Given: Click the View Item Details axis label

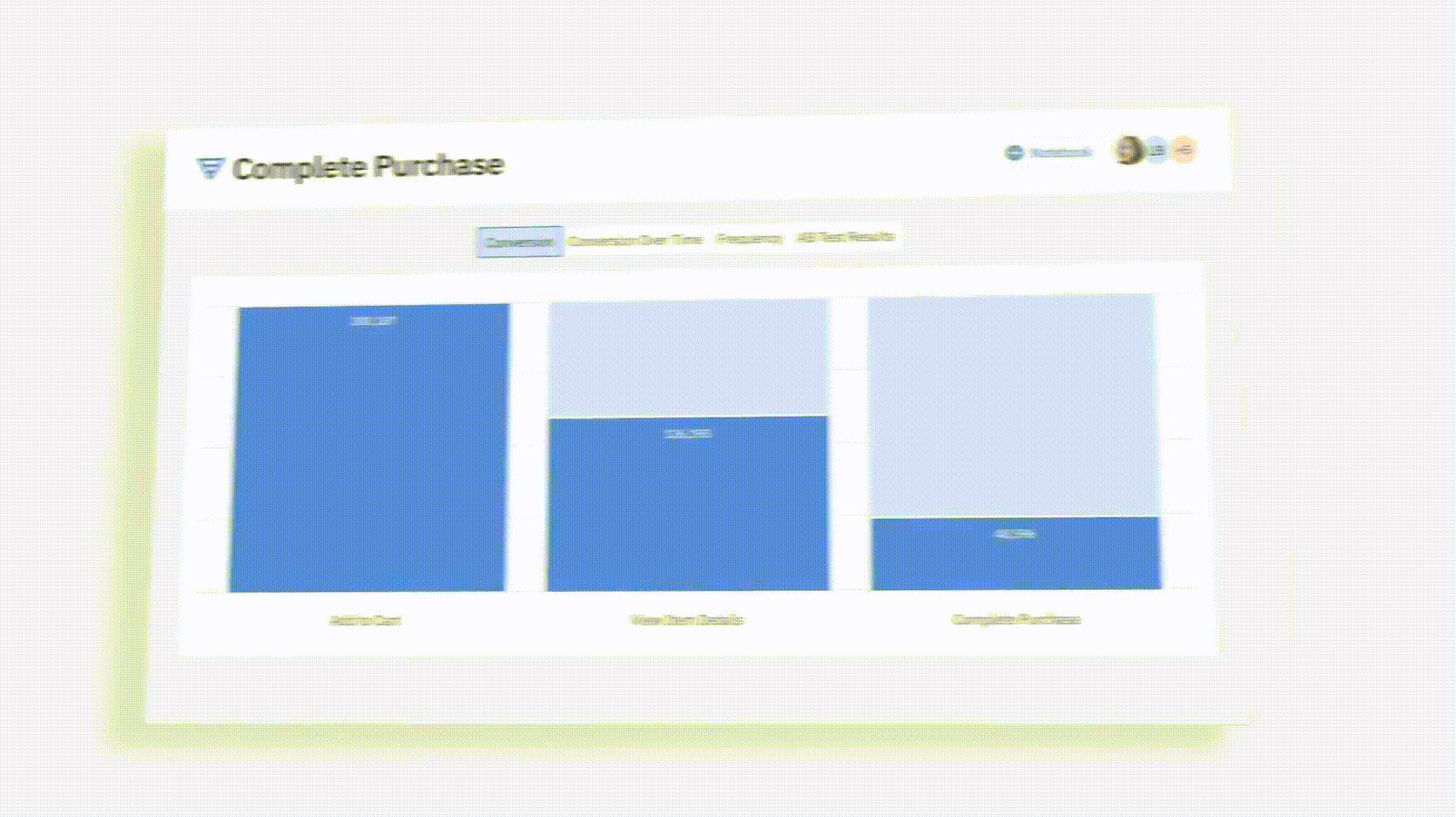Looking at the screenshot, I should point(686,620).
